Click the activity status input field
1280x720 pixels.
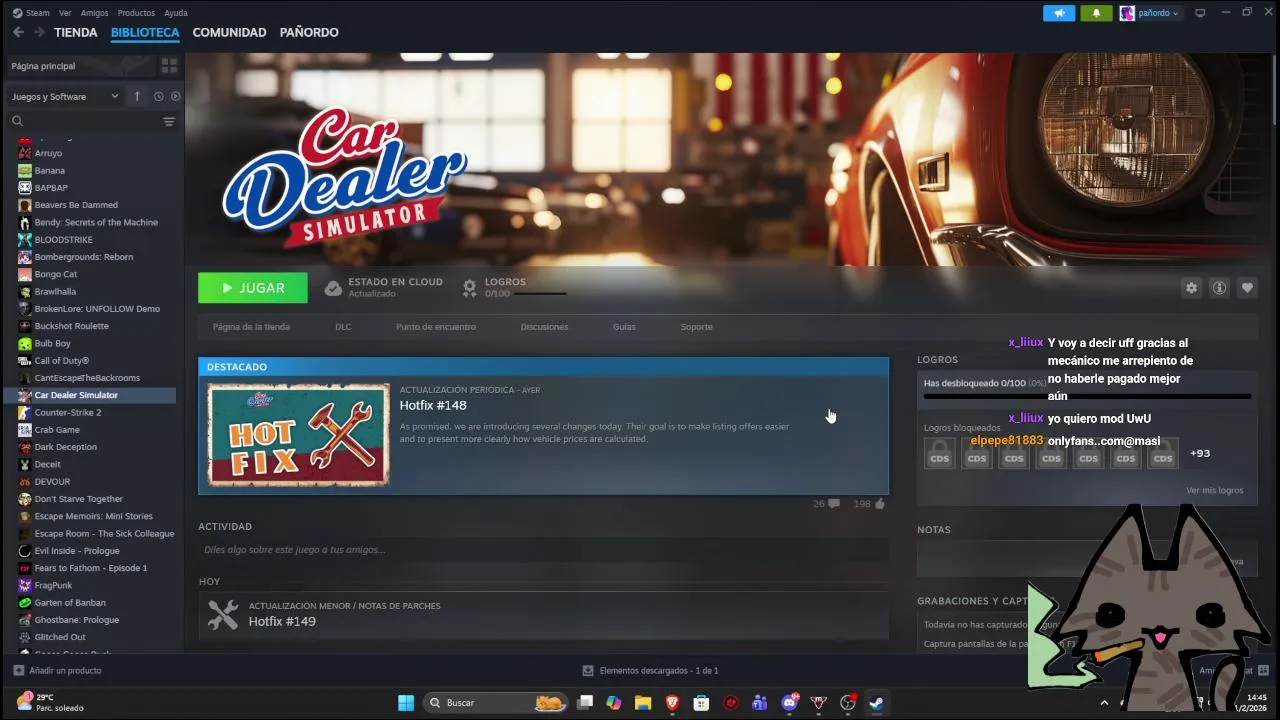543,550
